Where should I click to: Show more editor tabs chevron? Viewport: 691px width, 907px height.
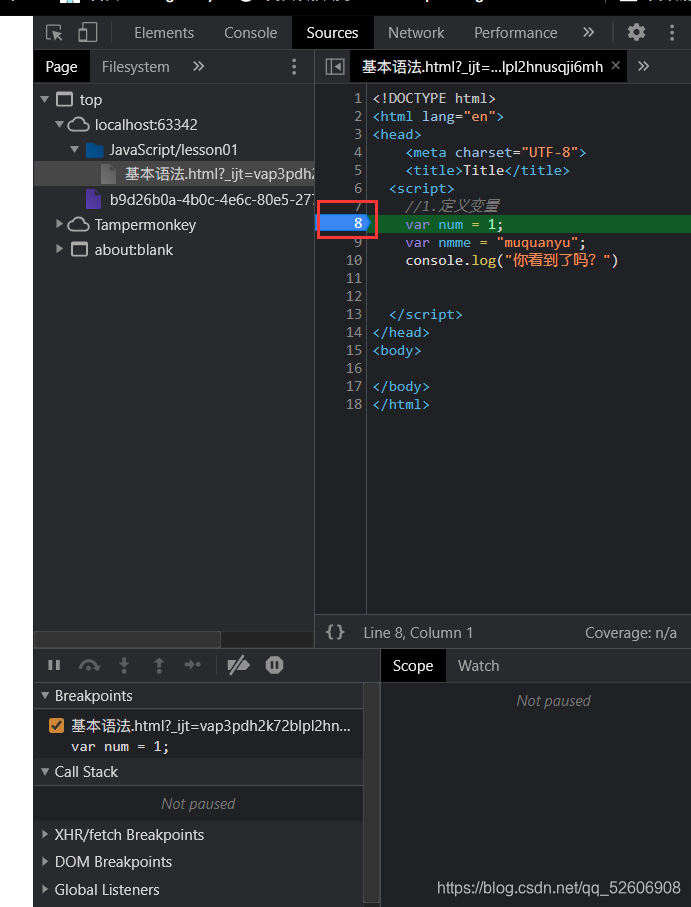tap(643, 67)
